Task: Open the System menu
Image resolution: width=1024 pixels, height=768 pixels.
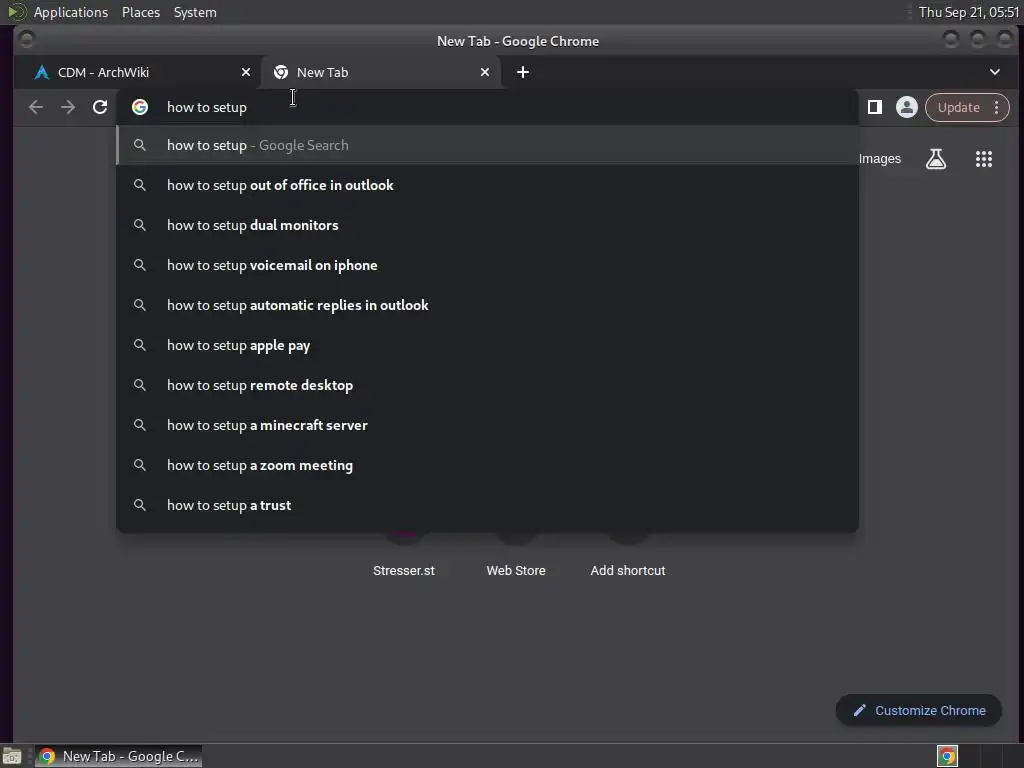Action: [x=195, y=12]
